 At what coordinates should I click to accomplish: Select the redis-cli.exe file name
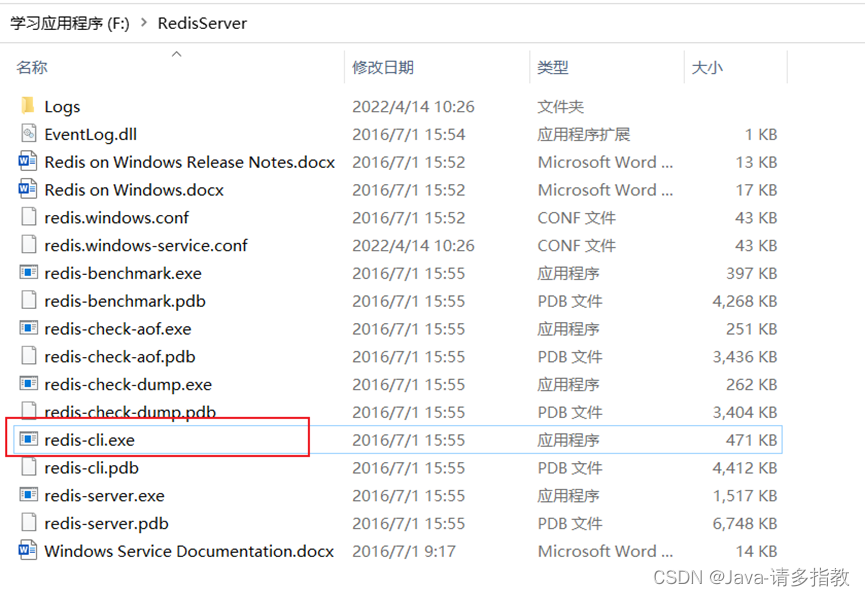coord(89,440)
